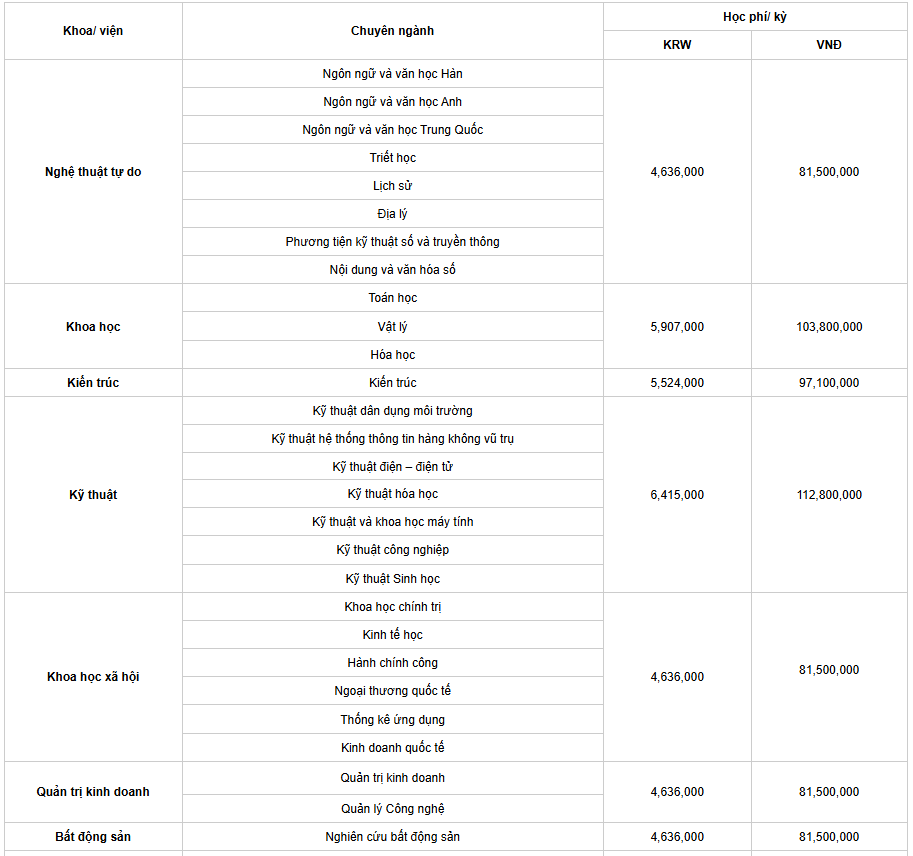Image resolution: width=913 pixels, height=856 pixels.
Task: Select the "Chuyên ngành" header cell
Action: point(392,31)
